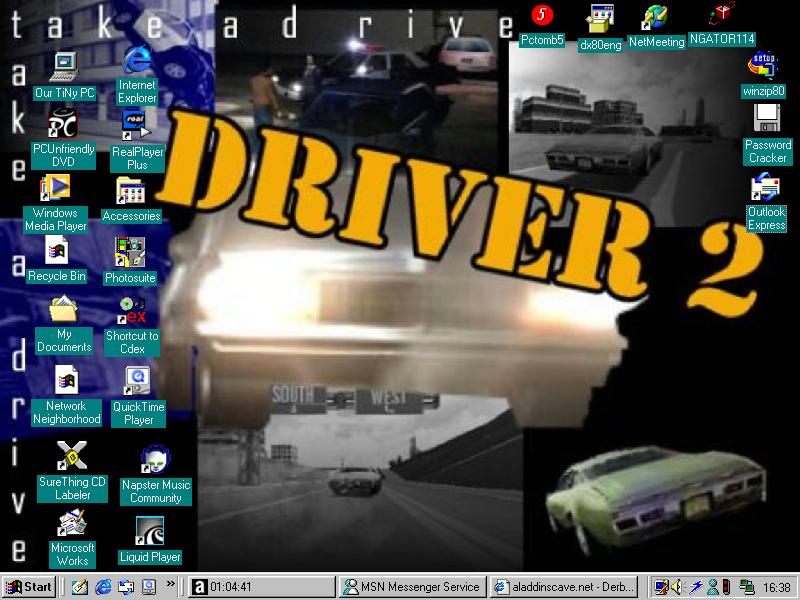Open Outlook Express desktop shortcut
The height and width of the screenshot is (600, 800).
pos(766,188)
